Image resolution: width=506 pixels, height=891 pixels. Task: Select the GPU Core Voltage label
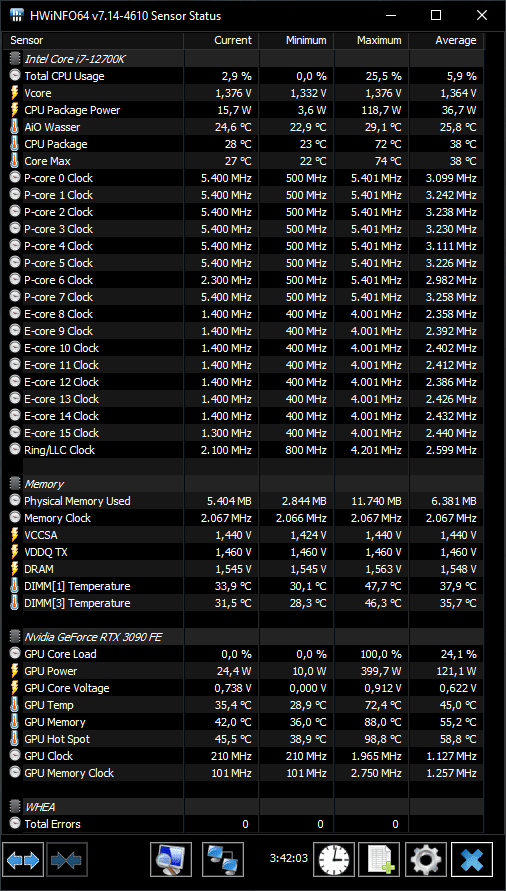67,688
